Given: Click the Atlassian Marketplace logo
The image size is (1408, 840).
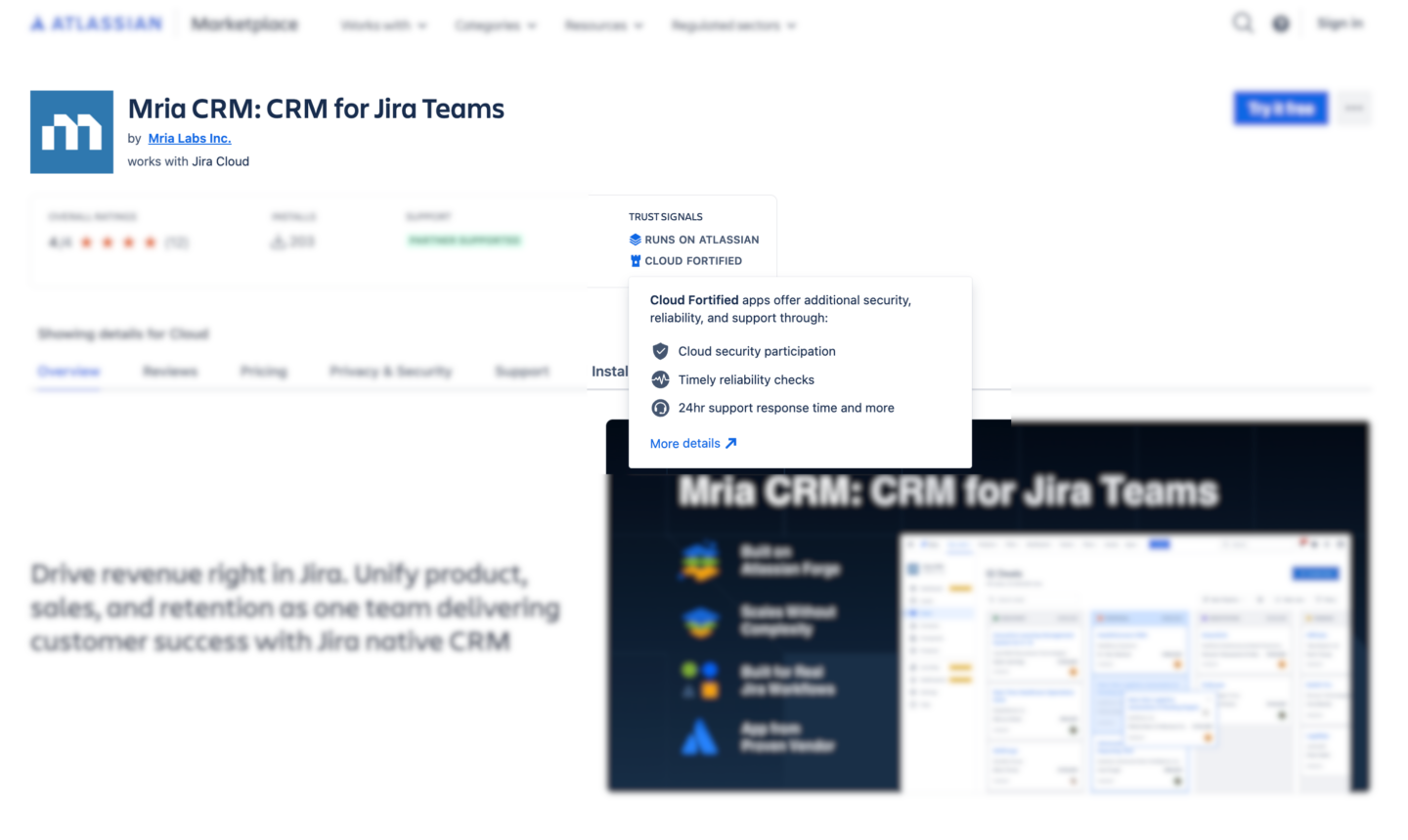Looking at the screenshot, I should coord(95,22).
